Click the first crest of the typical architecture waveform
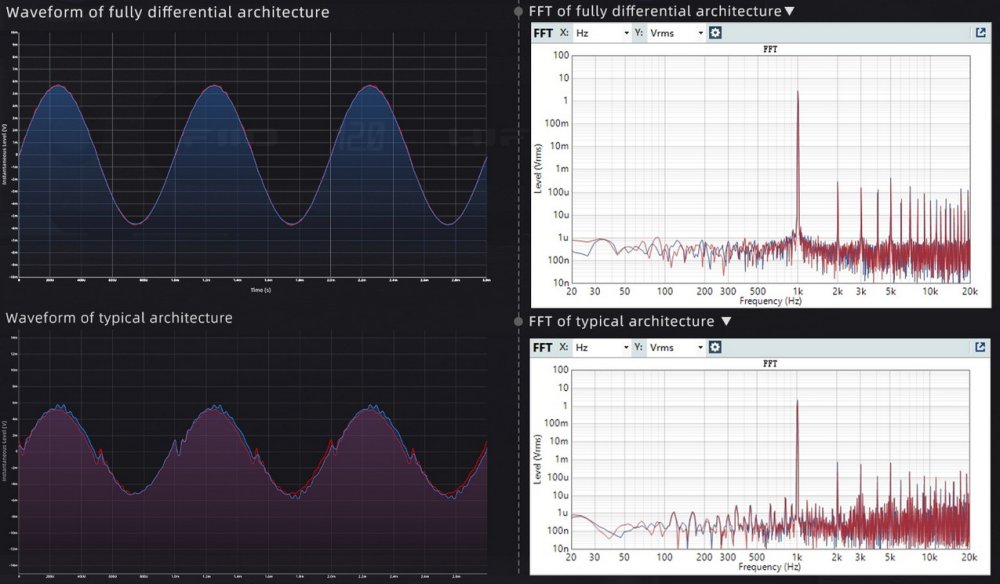Image resolution: width=1000 pixels, height=584 pixels. click(59, 408)
